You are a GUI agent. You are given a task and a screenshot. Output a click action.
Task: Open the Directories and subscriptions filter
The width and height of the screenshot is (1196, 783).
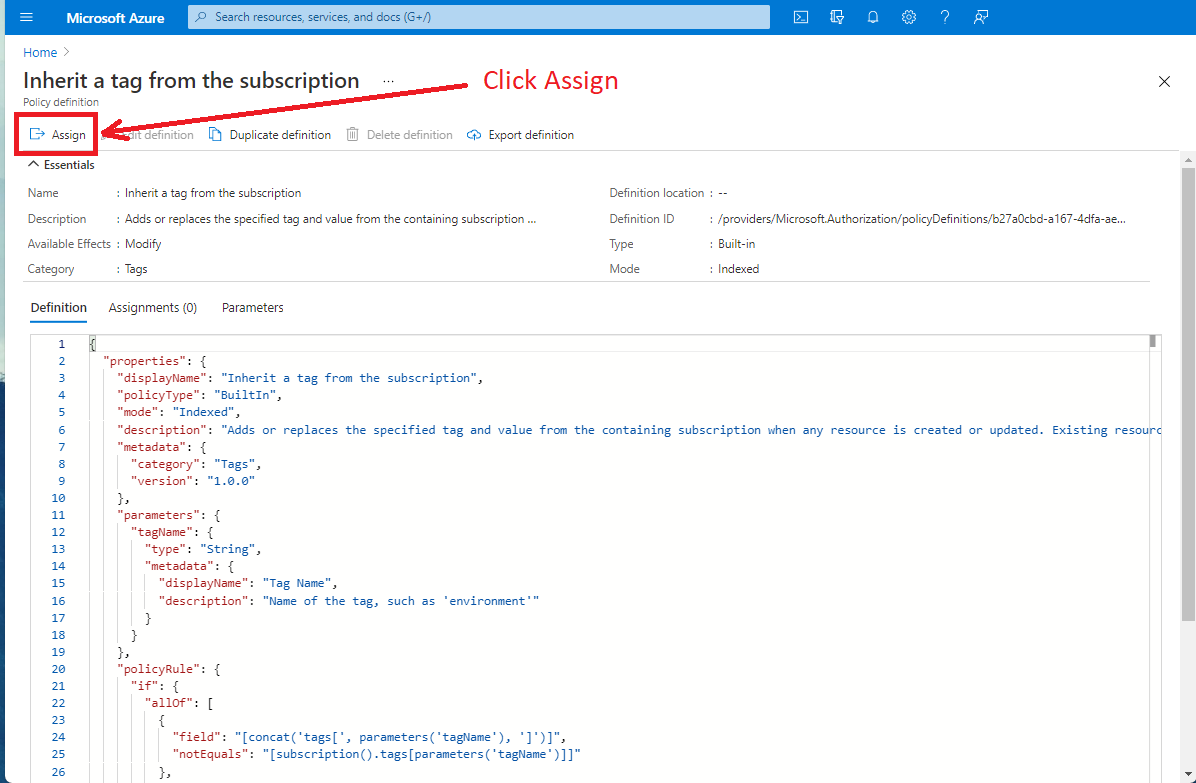(x=837, y=17)
